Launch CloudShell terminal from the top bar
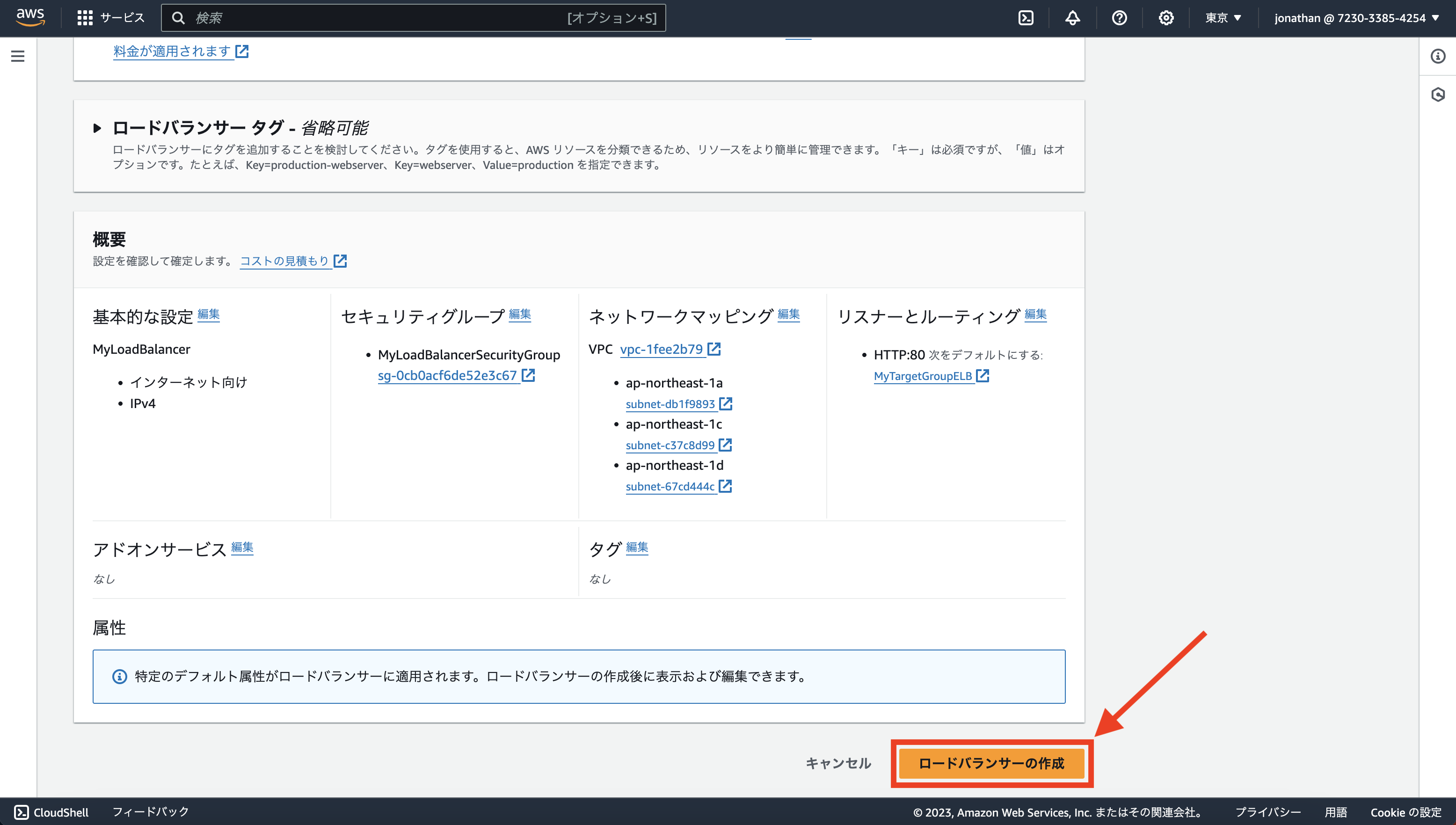 [x=1026, y=18]
